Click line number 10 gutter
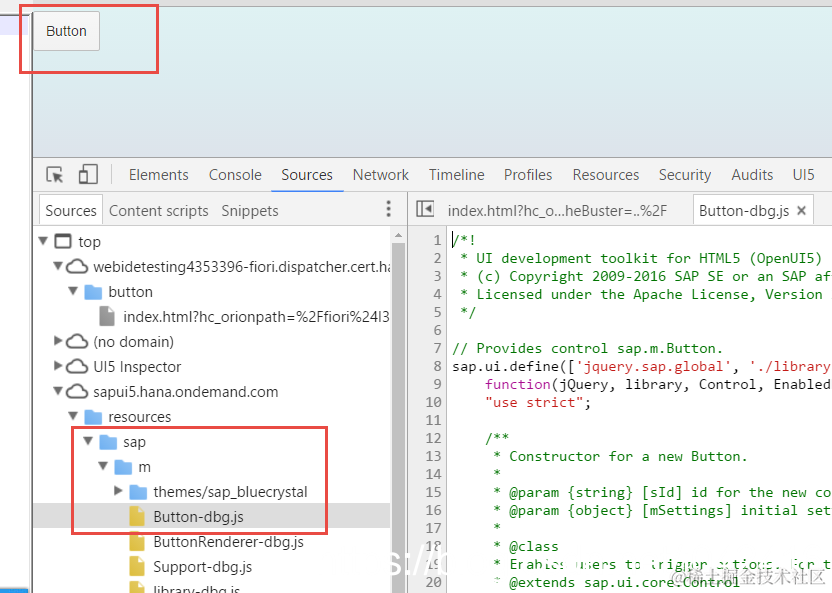The width and height of the screenshot is (832, 593). (x=434, y=402)
